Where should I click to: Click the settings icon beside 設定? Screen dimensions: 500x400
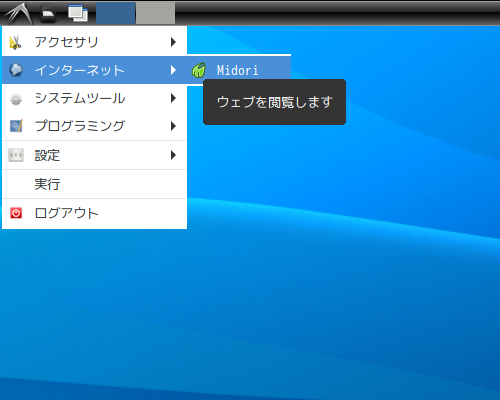point(16,155)
